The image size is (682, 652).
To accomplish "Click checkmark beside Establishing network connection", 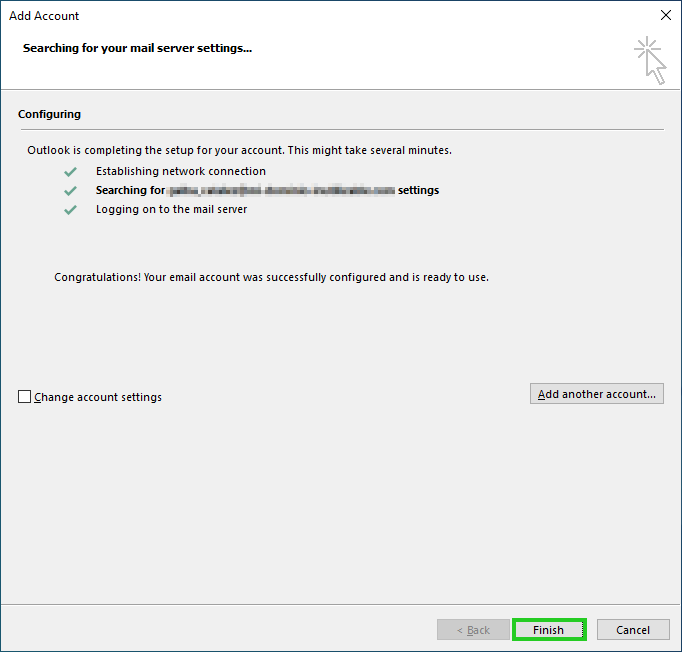I will click(70, 172).
